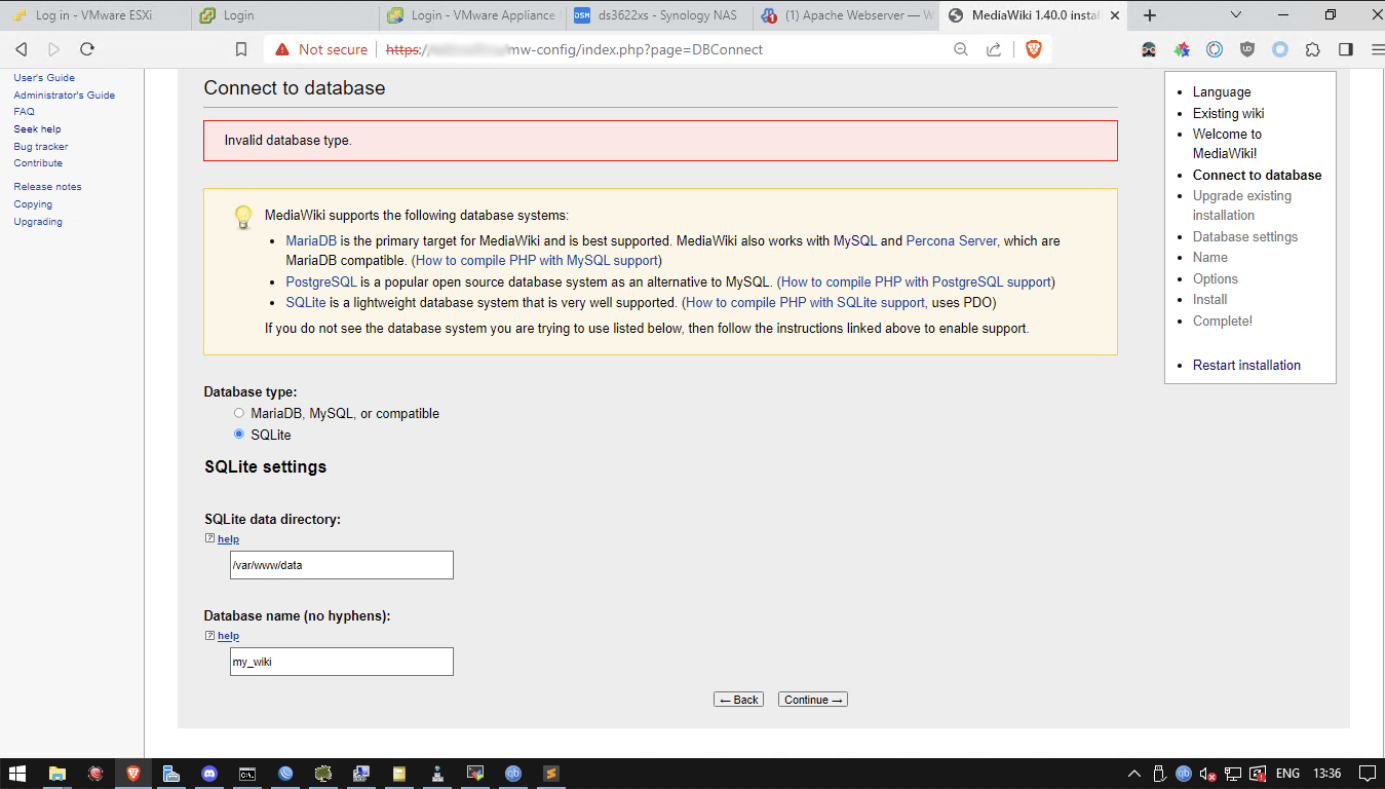
Task: Open help for SQLite data directory
Action: pos(228,539)
